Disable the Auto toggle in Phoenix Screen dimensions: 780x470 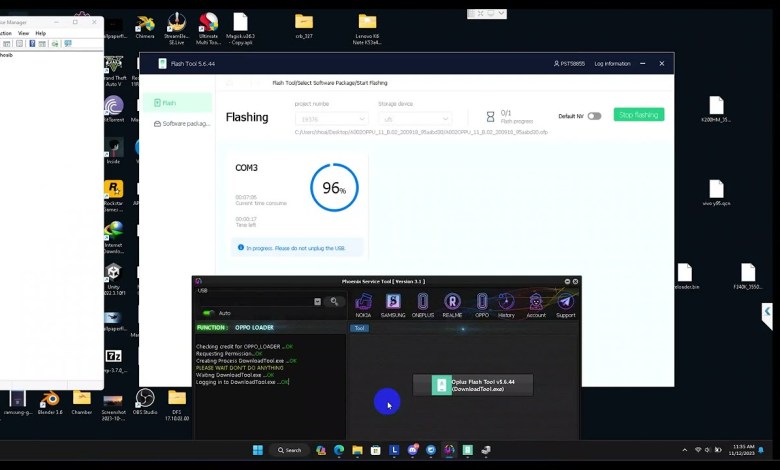210,313
